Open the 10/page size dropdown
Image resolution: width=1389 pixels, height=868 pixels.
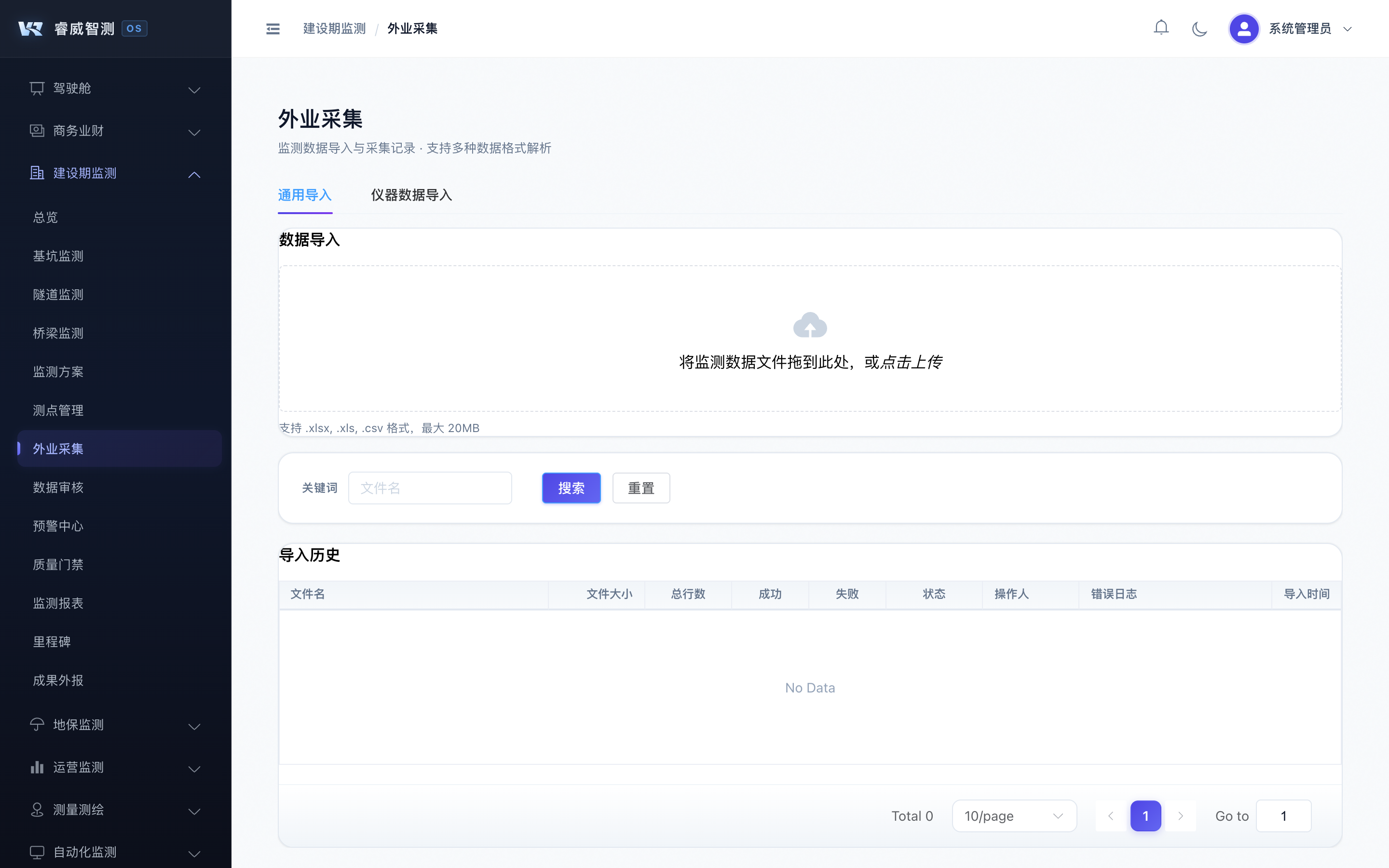coord(1014,816)
